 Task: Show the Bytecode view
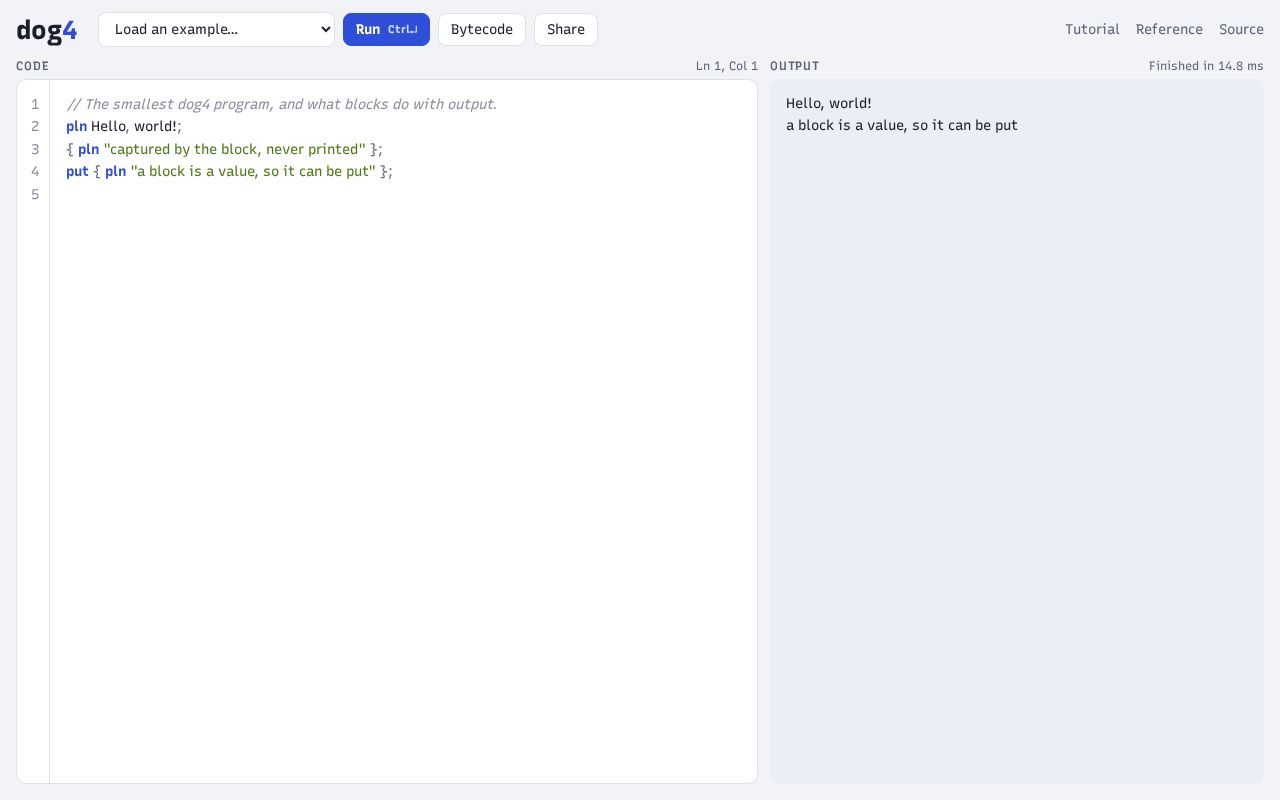tap(482, 29)
